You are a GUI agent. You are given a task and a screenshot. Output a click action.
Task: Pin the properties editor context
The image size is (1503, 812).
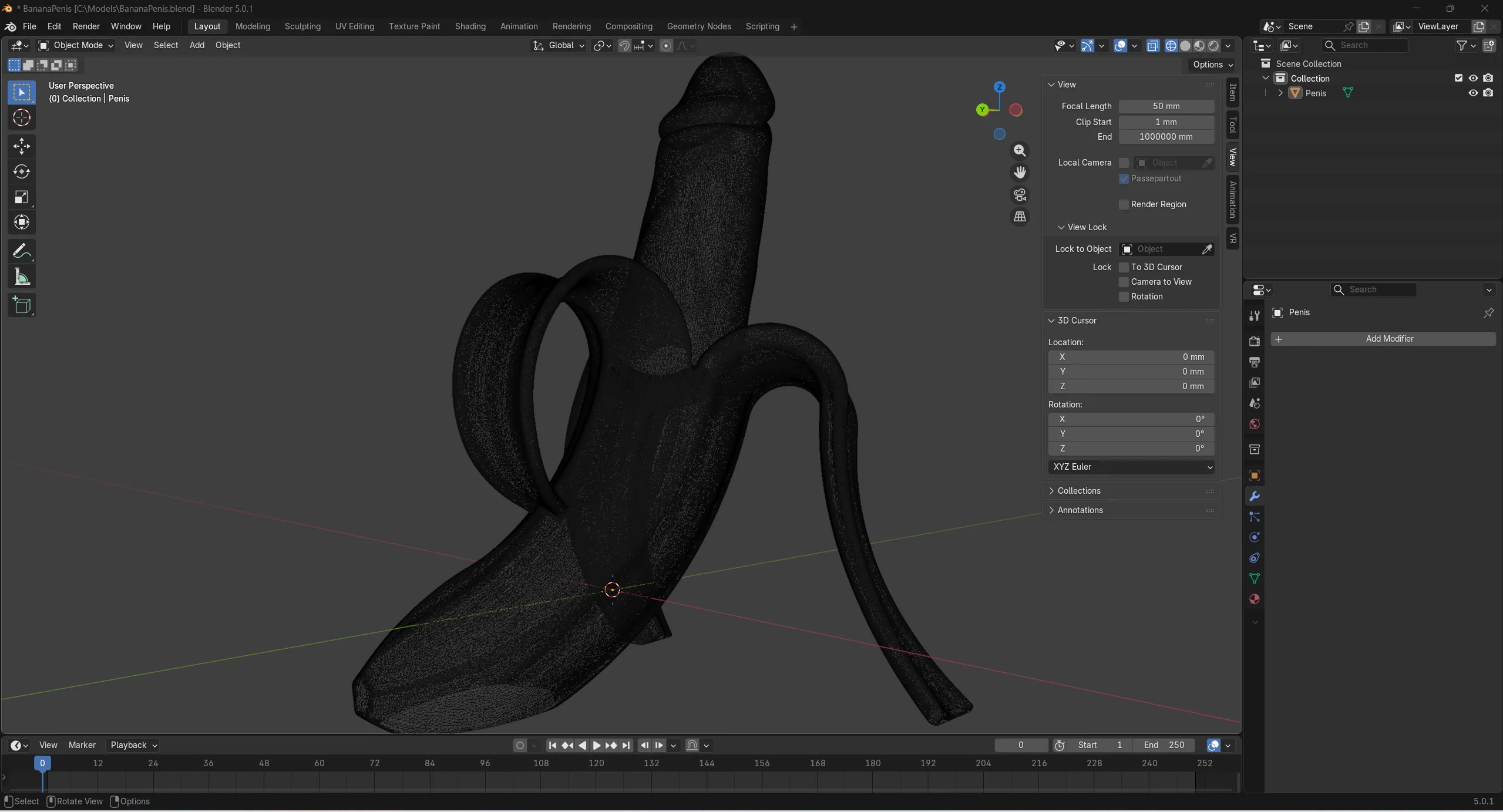[1488, 313]
